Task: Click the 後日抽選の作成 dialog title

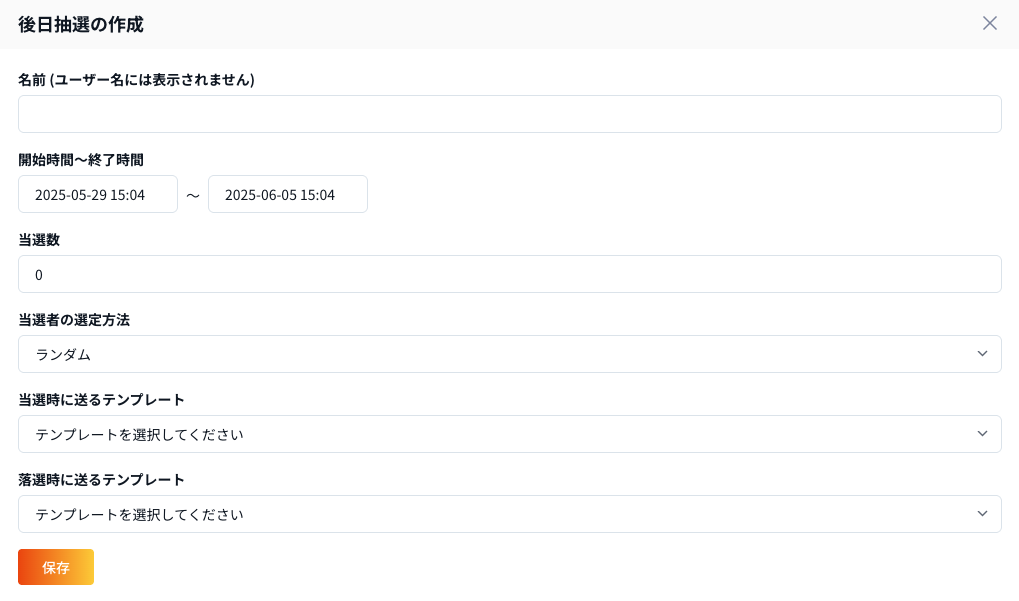Action: point(81,24)
